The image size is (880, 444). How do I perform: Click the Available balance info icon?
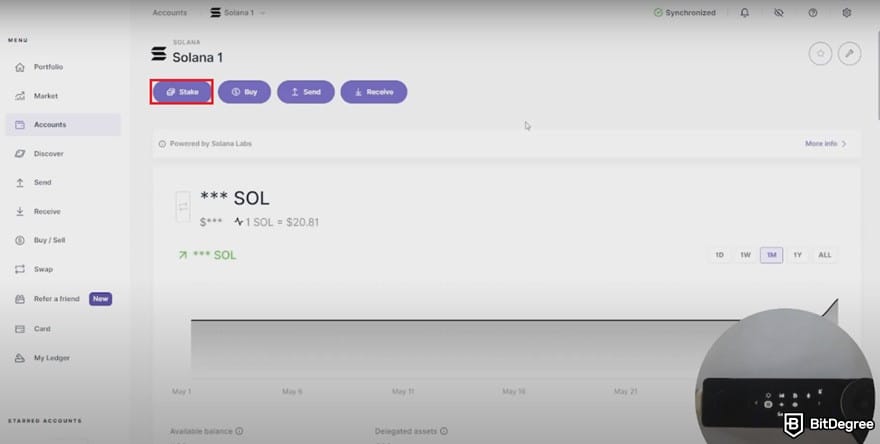[239, 431]
